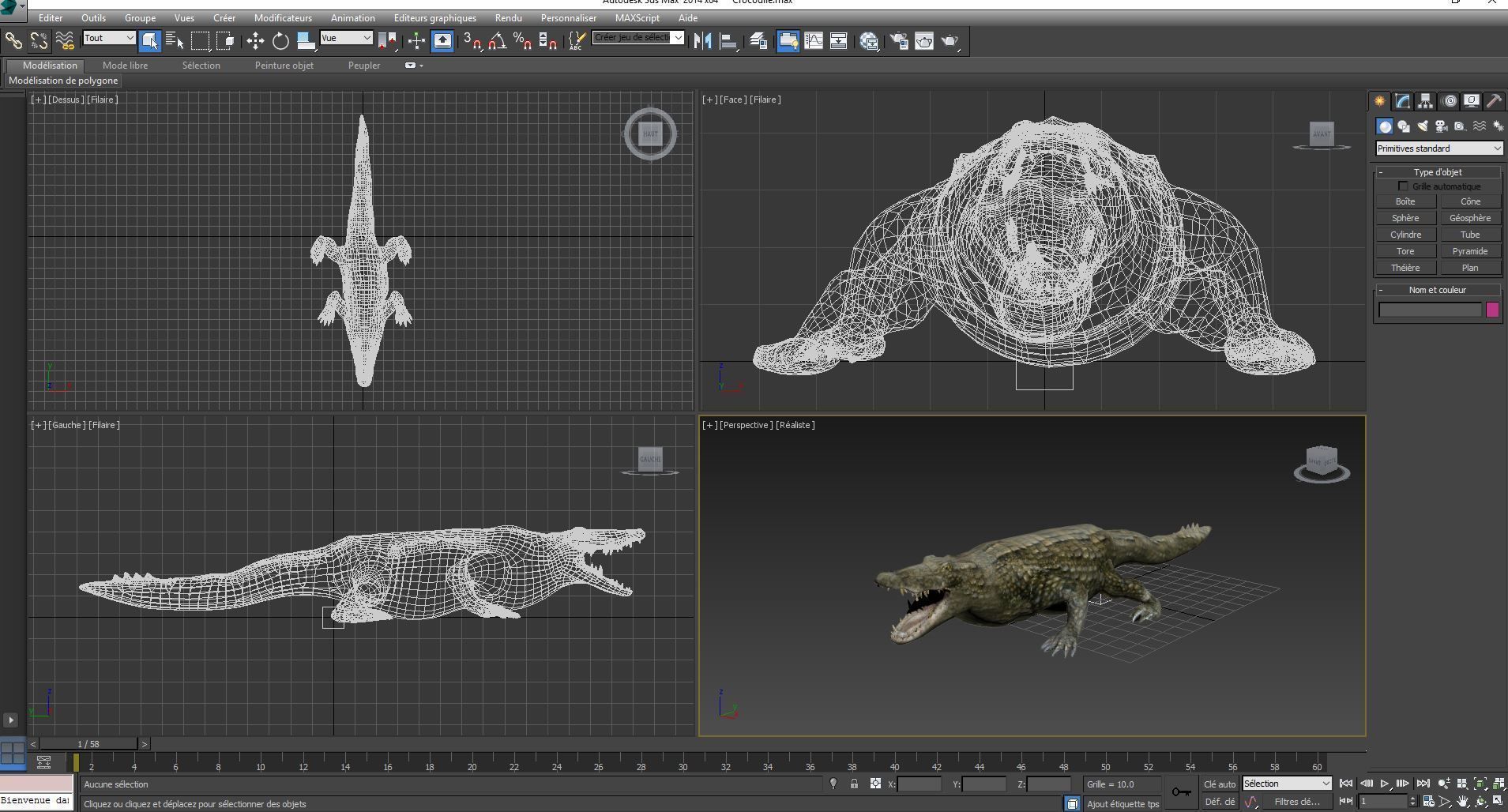Open Select by Name list icon
This screenshot has width=1508, height=812.
(x=175, y=40)
